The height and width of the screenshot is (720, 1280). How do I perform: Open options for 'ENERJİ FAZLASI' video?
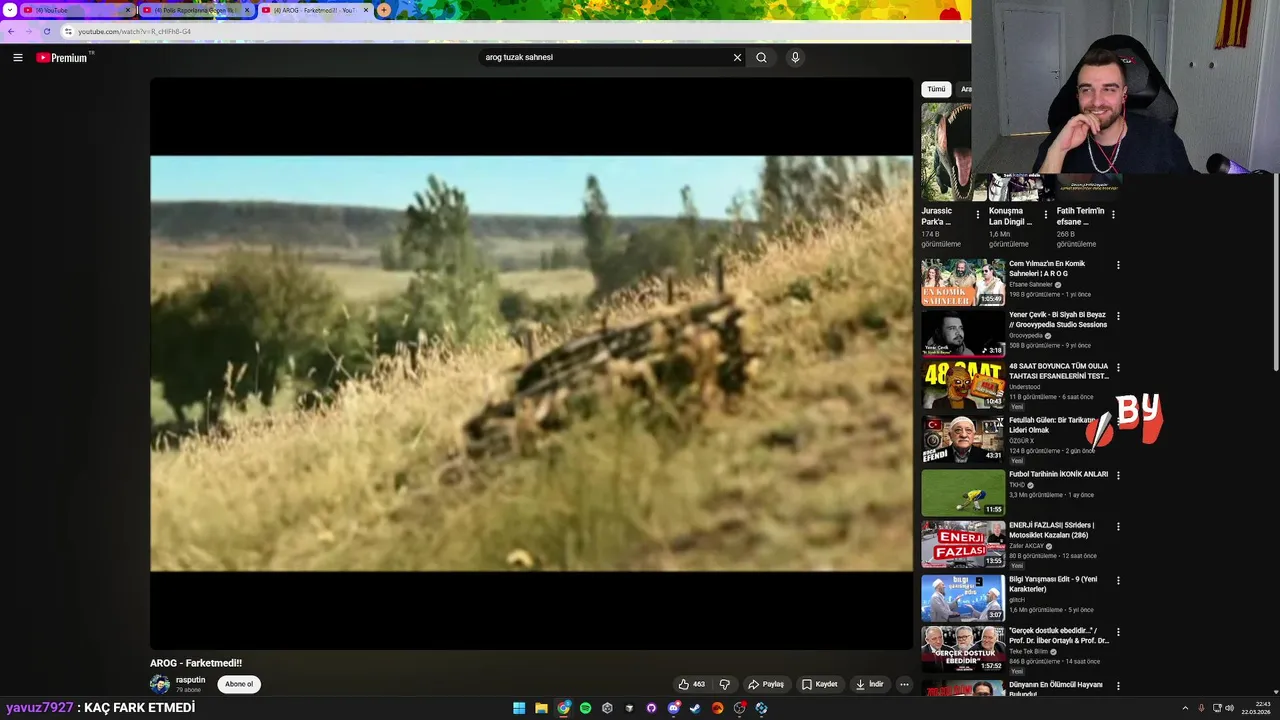tap(1118, 527)
